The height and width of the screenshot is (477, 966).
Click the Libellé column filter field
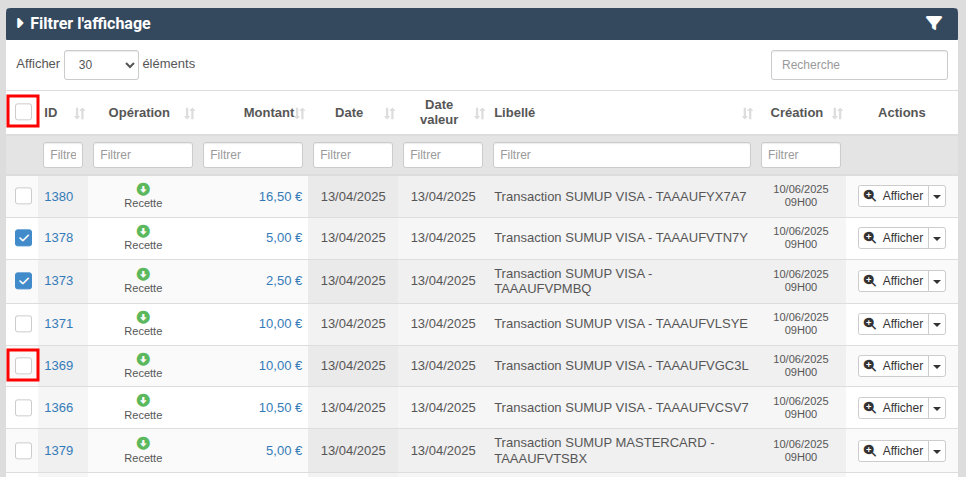622,155
